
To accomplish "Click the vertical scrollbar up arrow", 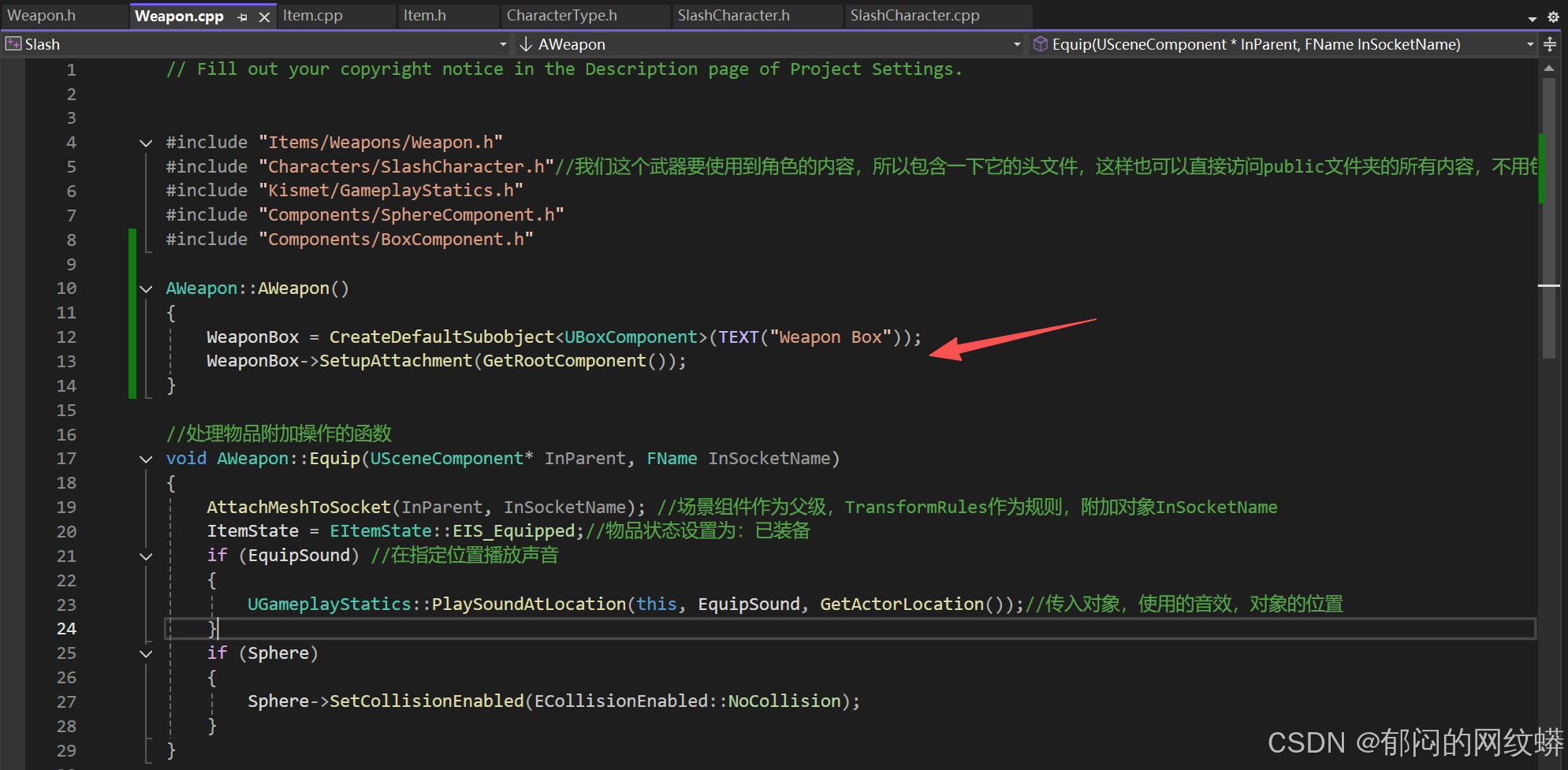I will click(x=1549, y=69).
